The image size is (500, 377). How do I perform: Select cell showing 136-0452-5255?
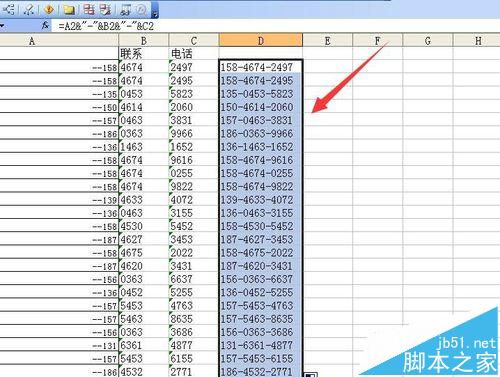pyautogui.click(x=261, y=292)
